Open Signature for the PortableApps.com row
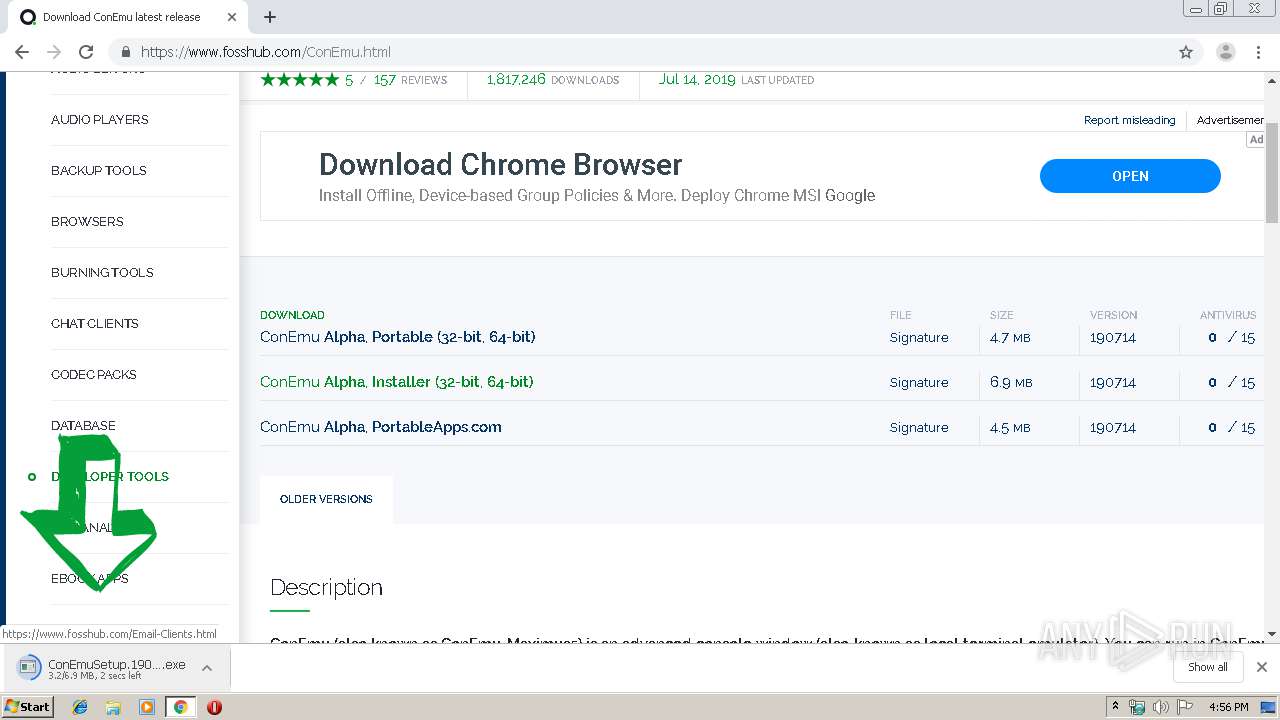Screen dimensions: 1280x720 click(919, 428)
